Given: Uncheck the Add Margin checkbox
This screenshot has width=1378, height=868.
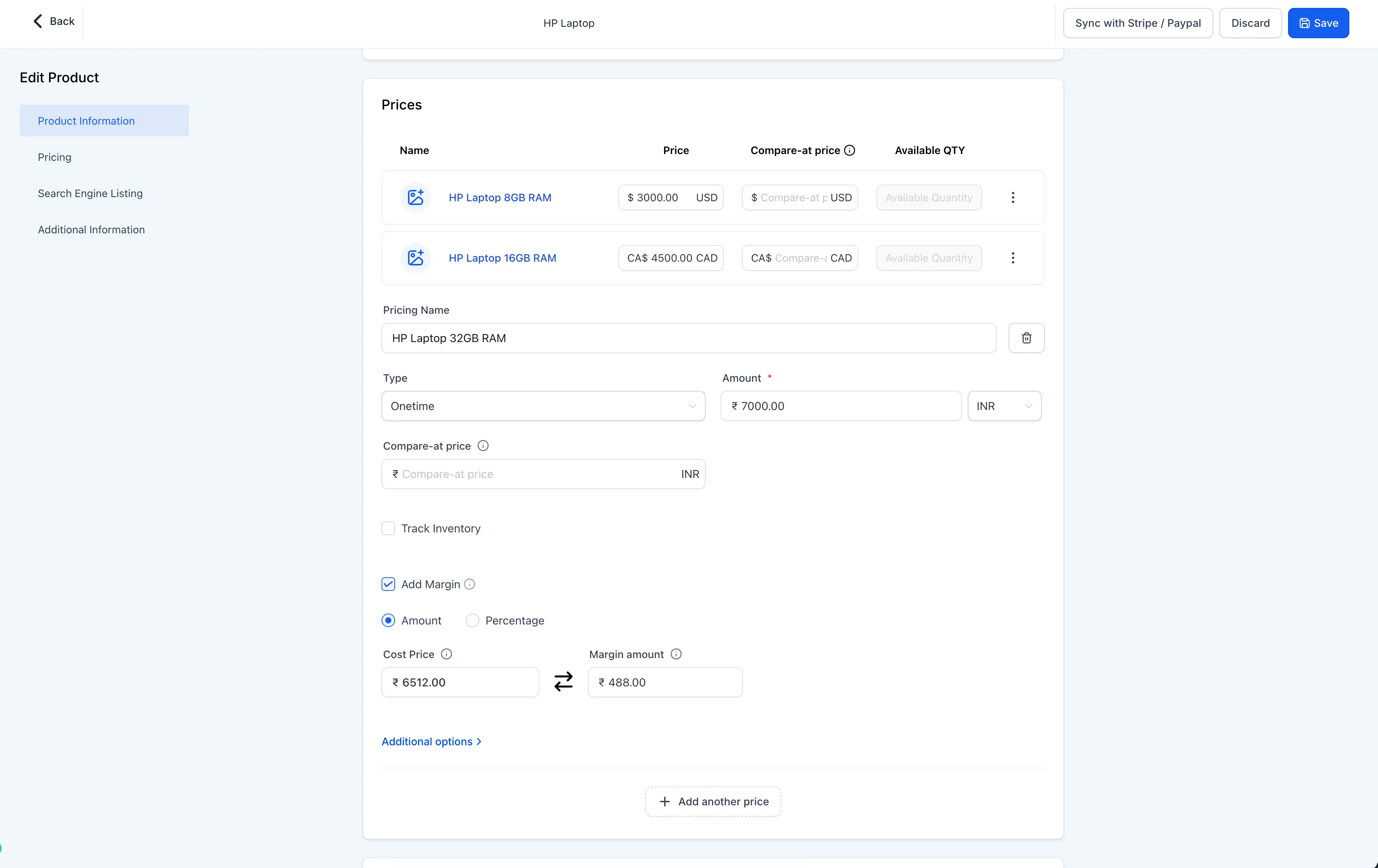Looking at the screenshot, I should 389,584.
